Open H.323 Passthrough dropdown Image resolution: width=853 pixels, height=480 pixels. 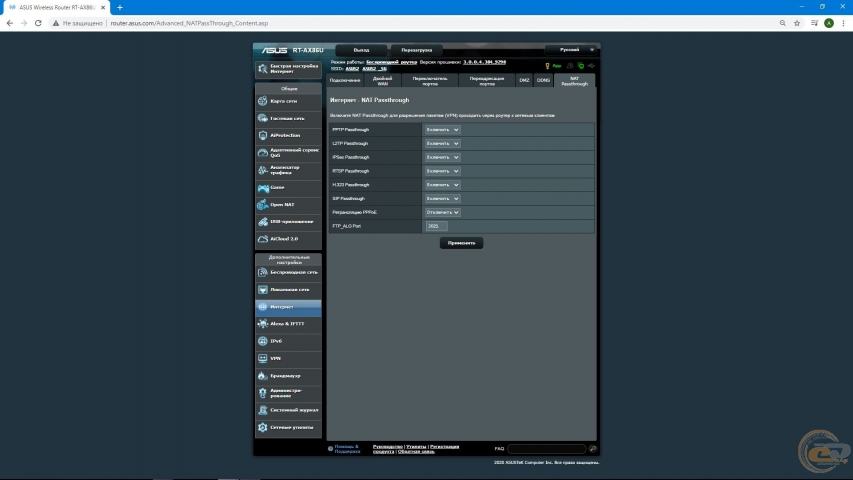tap(442, 185)
